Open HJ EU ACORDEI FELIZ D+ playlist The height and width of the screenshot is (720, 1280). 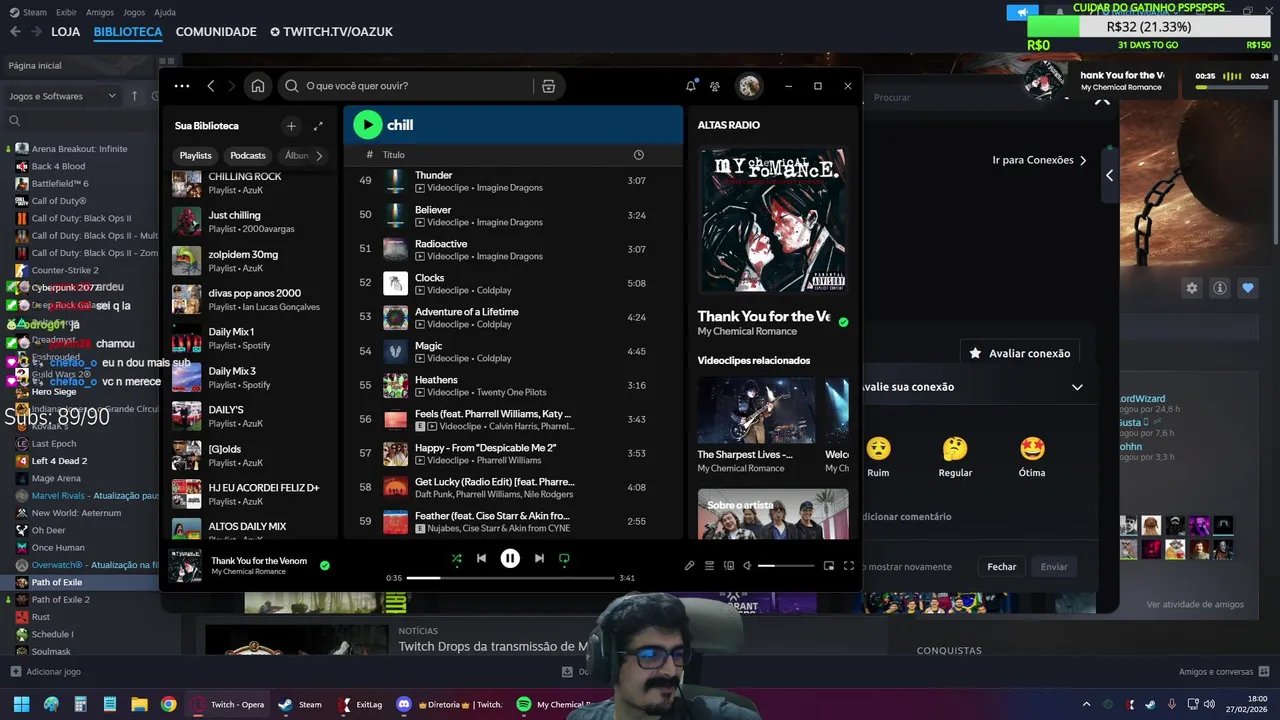tap(250, 494)
